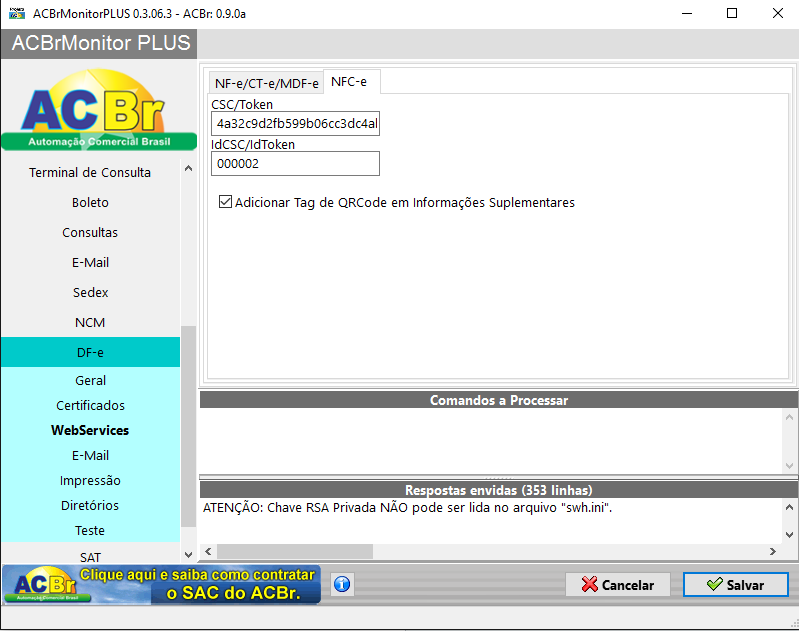
Task: Click the ATENÇÃO Chave RSA message line
Action: click(x=407, y=508)
